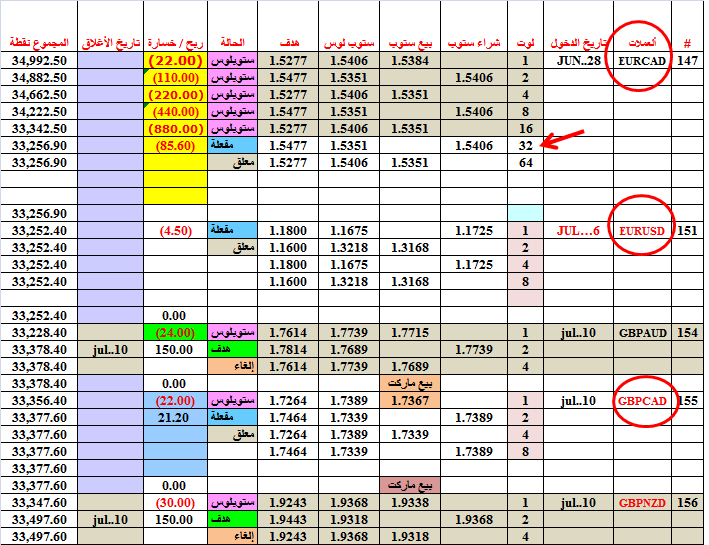Select row number 151 cell
Viewport: 709px width, 545px height.
click(687, 231)
